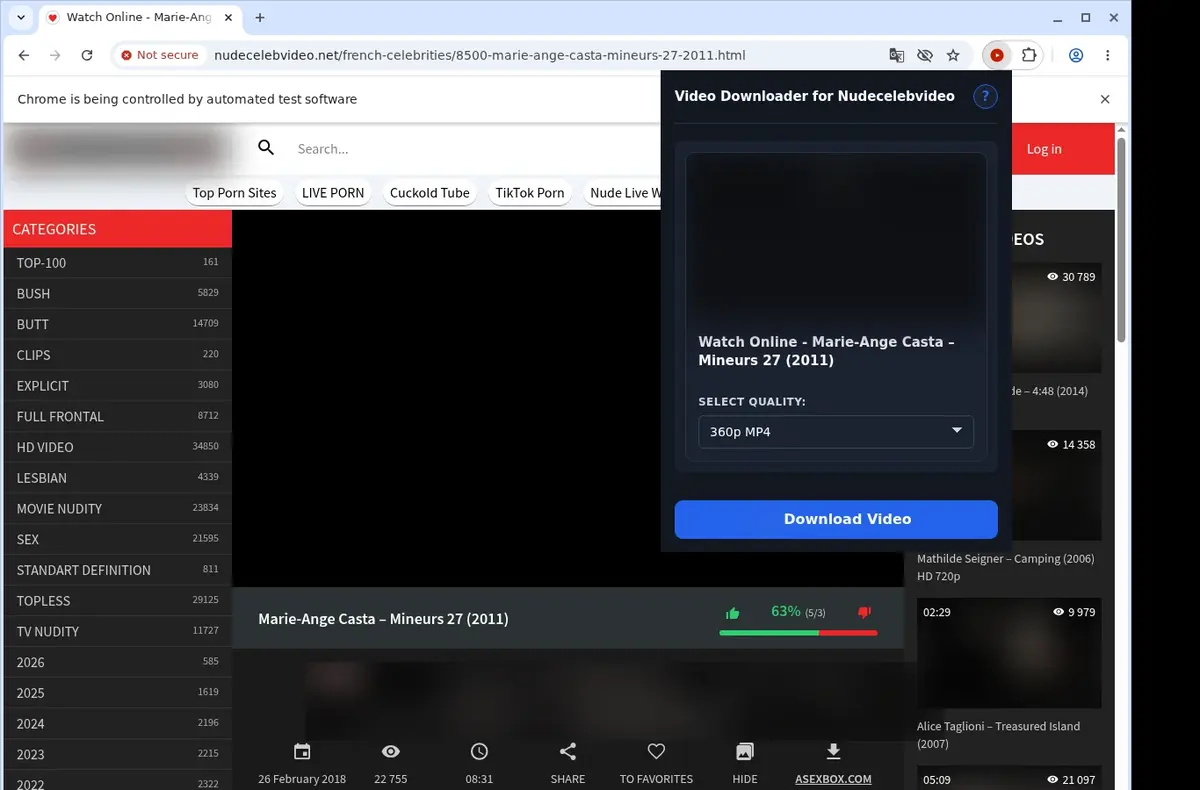1200x790 pixels.
Task: Select the BUSH category
Action: pos(117,294)
